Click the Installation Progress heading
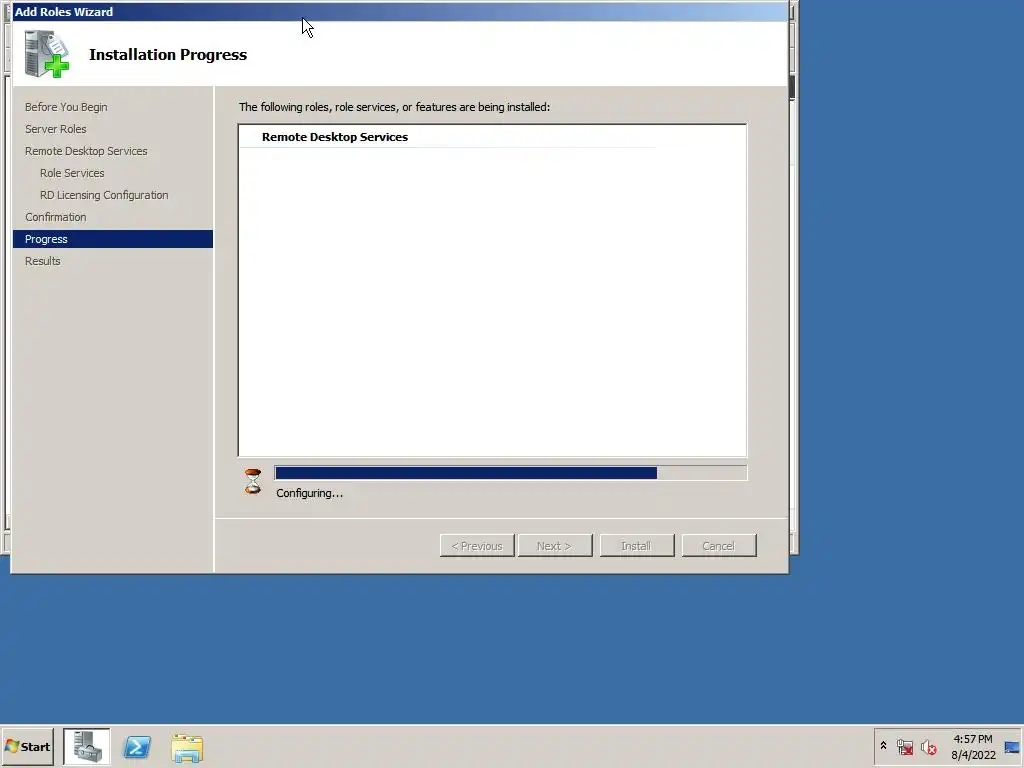Viewport: 1024px width, 768px height. coord(168,55)
